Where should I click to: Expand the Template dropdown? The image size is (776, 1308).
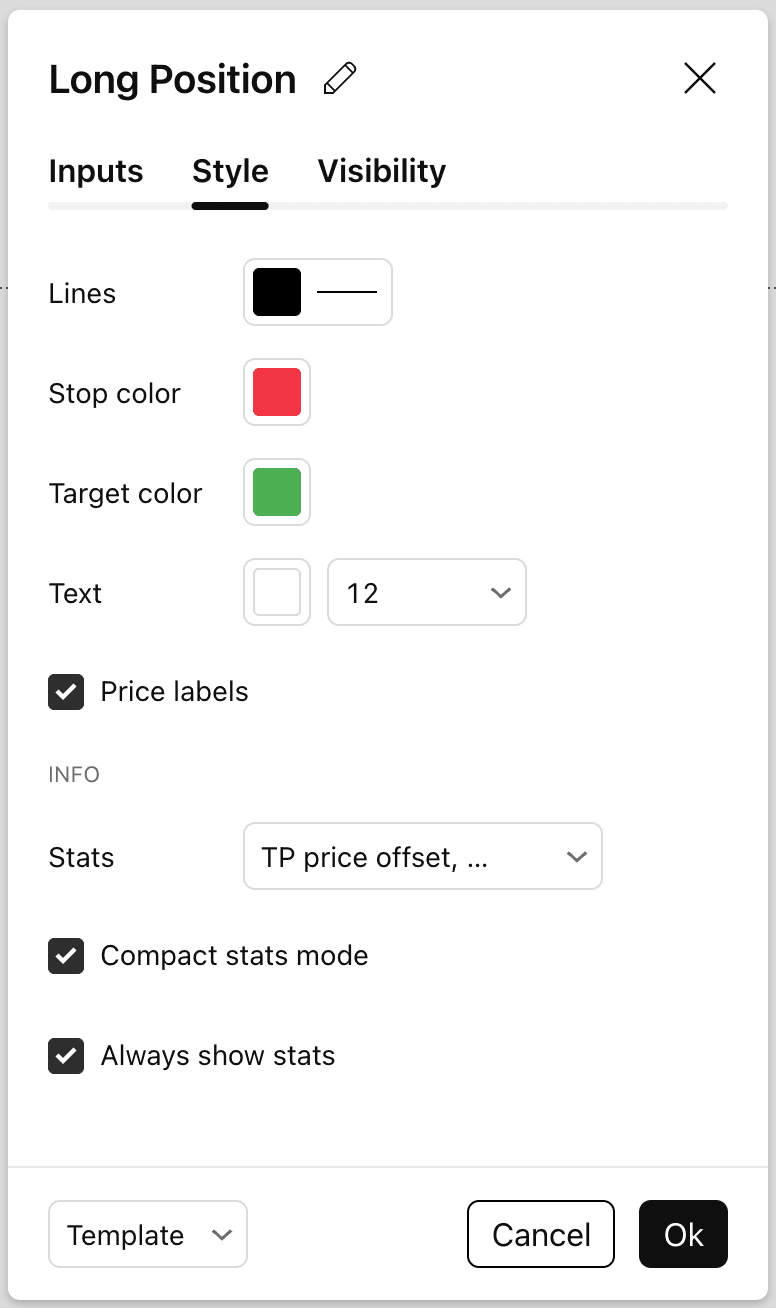[147, 1234]
